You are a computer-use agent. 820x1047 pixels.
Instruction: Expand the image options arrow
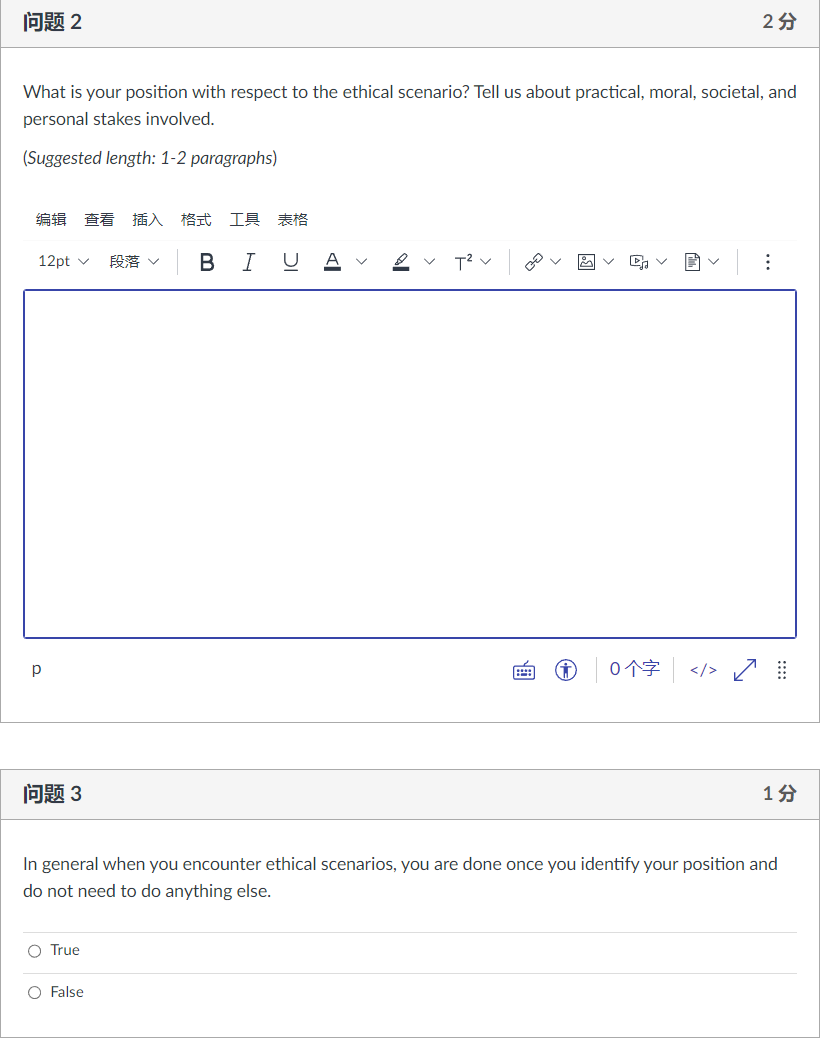608,262
